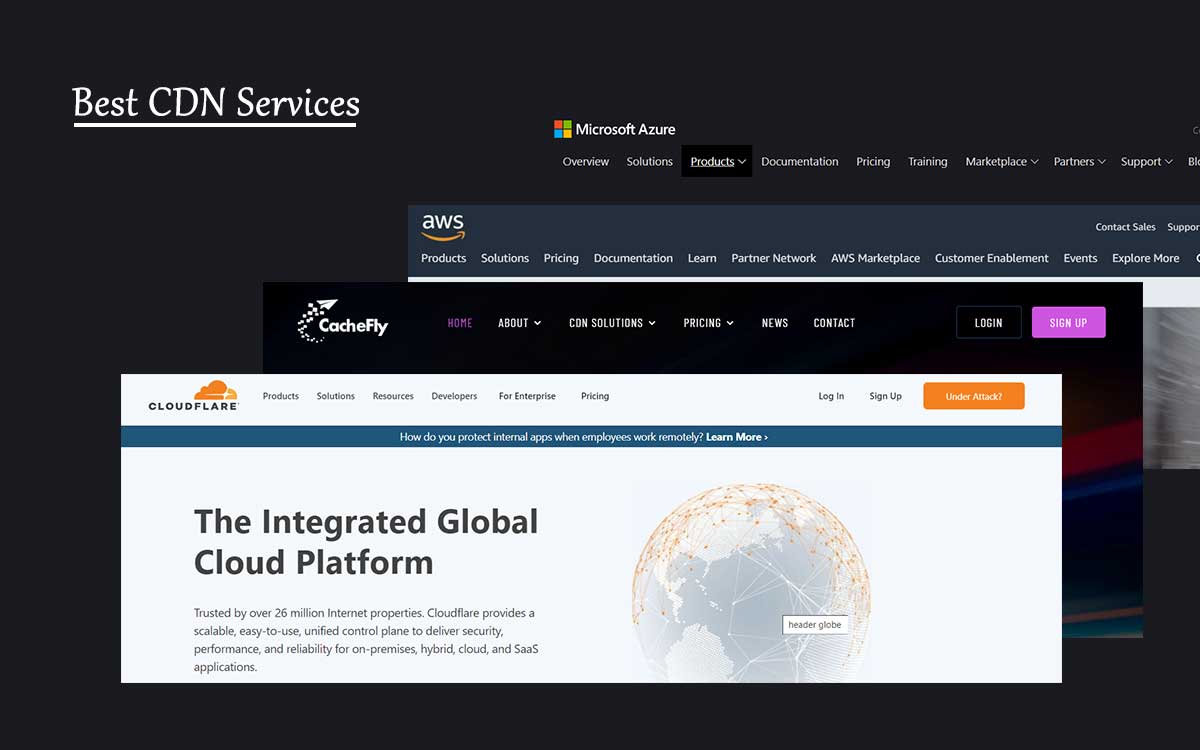Open AWS Pricing page
This screenshot has width=1200, height=750.
[x=561, y=258]
